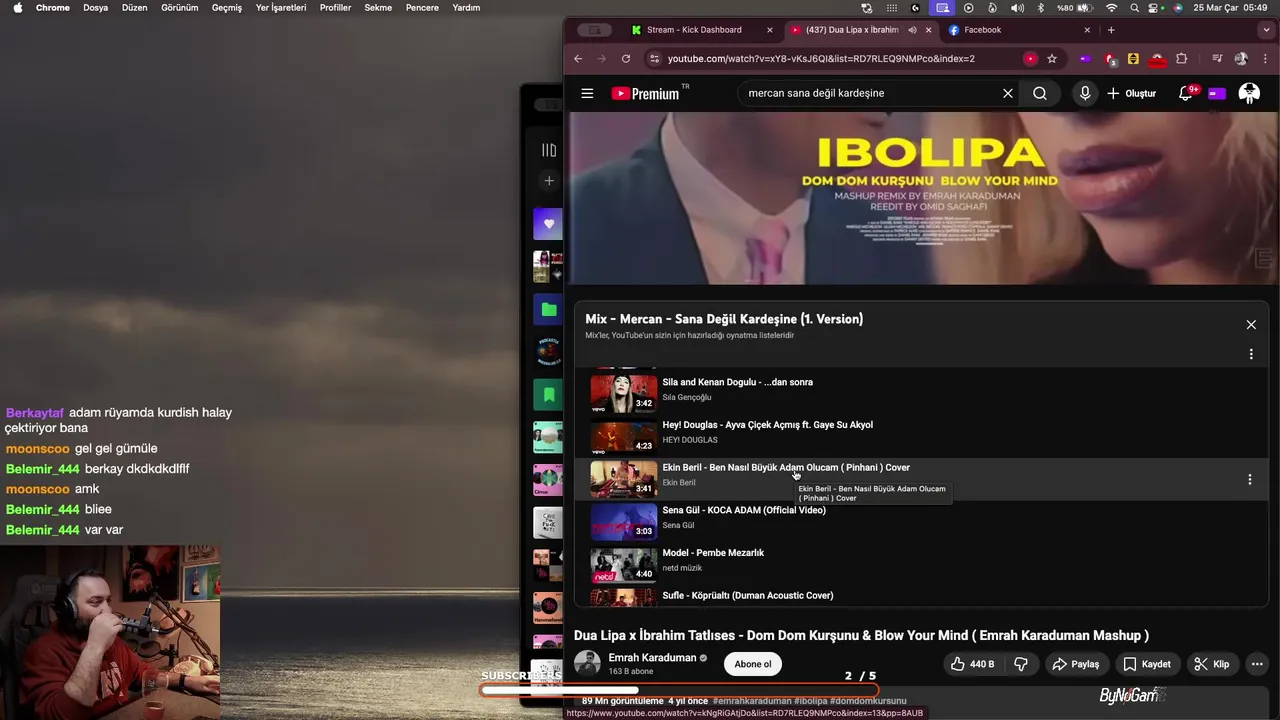Add new item in background window sidebar
The height and width of the screenshot is (720, 1280).
coord(548,181)
